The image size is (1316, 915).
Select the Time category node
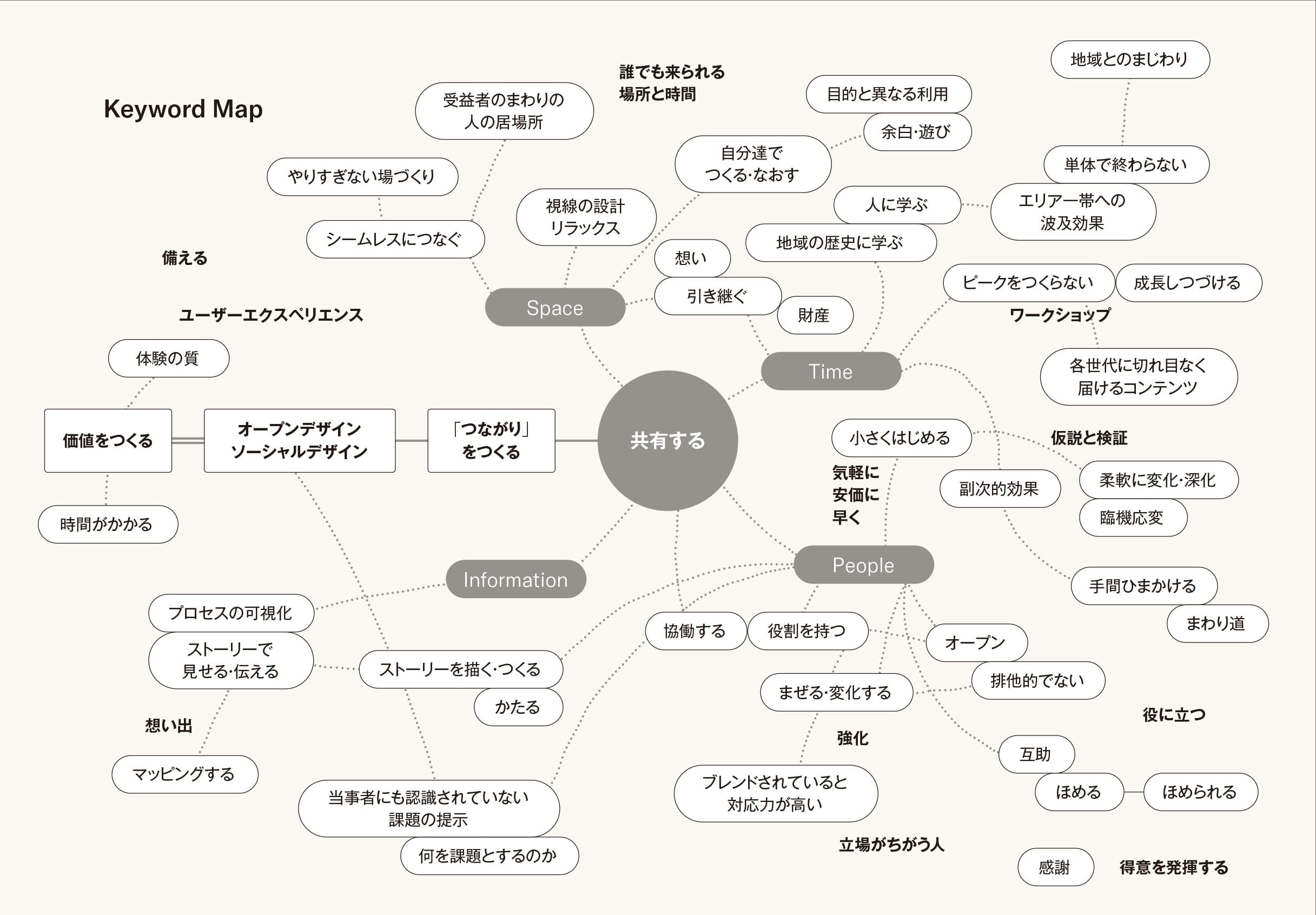pyautogui.click(x=830, y=372)
